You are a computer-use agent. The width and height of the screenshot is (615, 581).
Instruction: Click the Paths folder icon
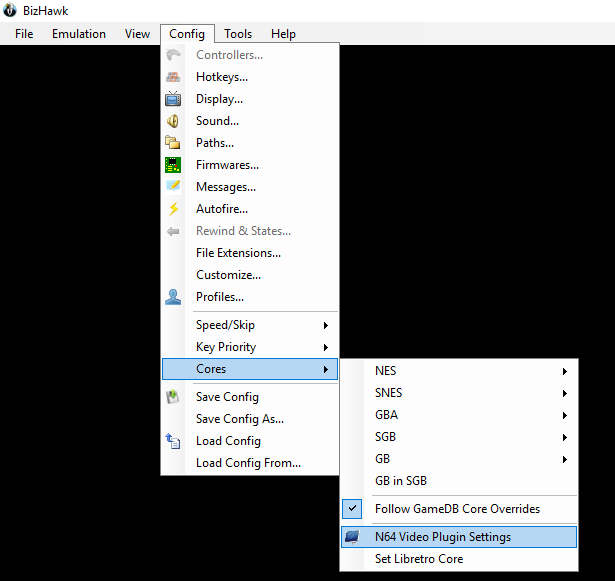(174, 143)
